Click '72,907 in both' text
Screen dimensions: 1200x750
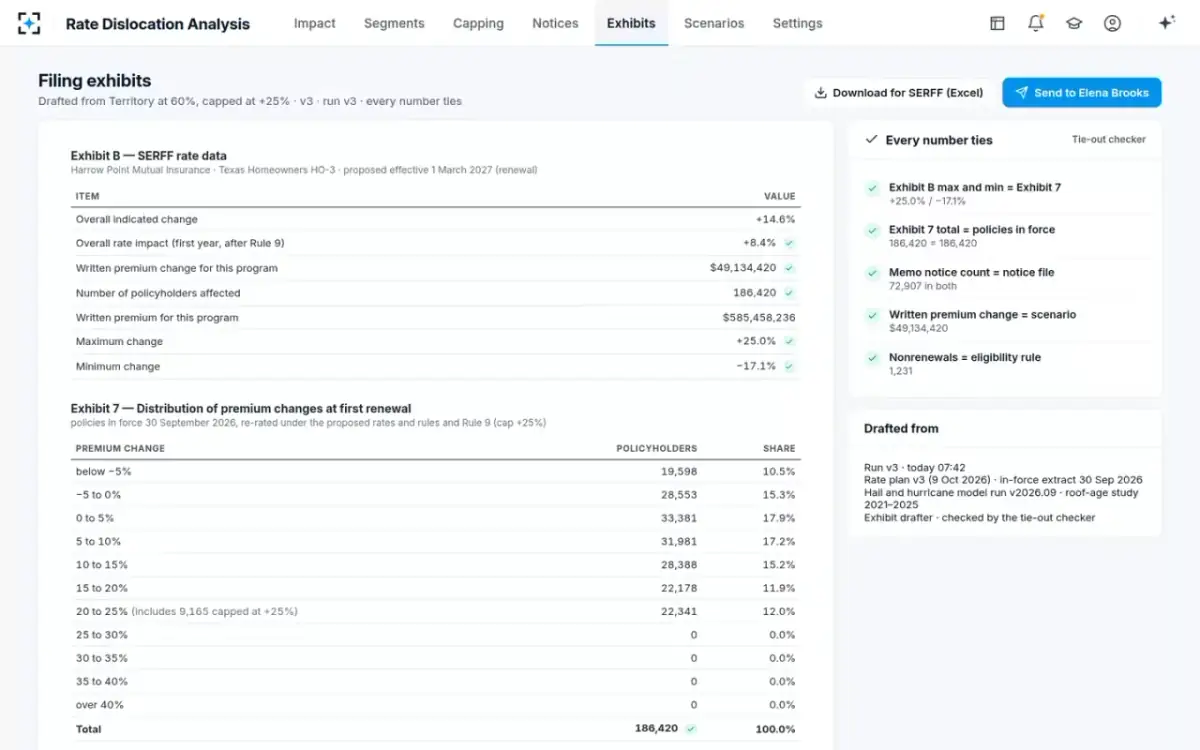coord(923,286)
